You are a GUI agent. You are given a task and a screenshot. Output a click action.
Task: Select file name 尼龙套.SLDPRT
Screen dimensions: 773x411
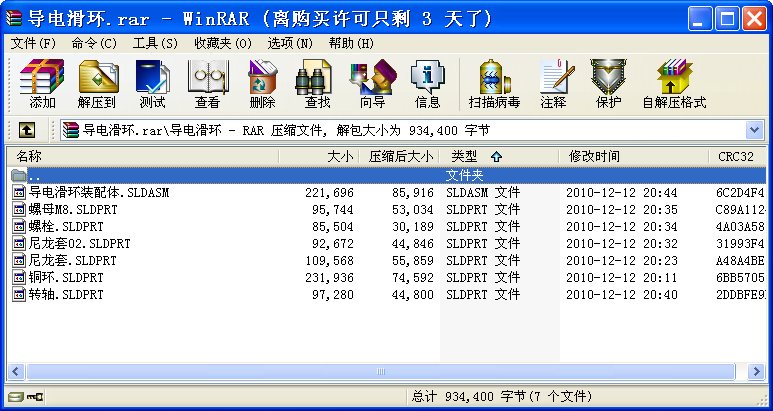click(72, 260)
